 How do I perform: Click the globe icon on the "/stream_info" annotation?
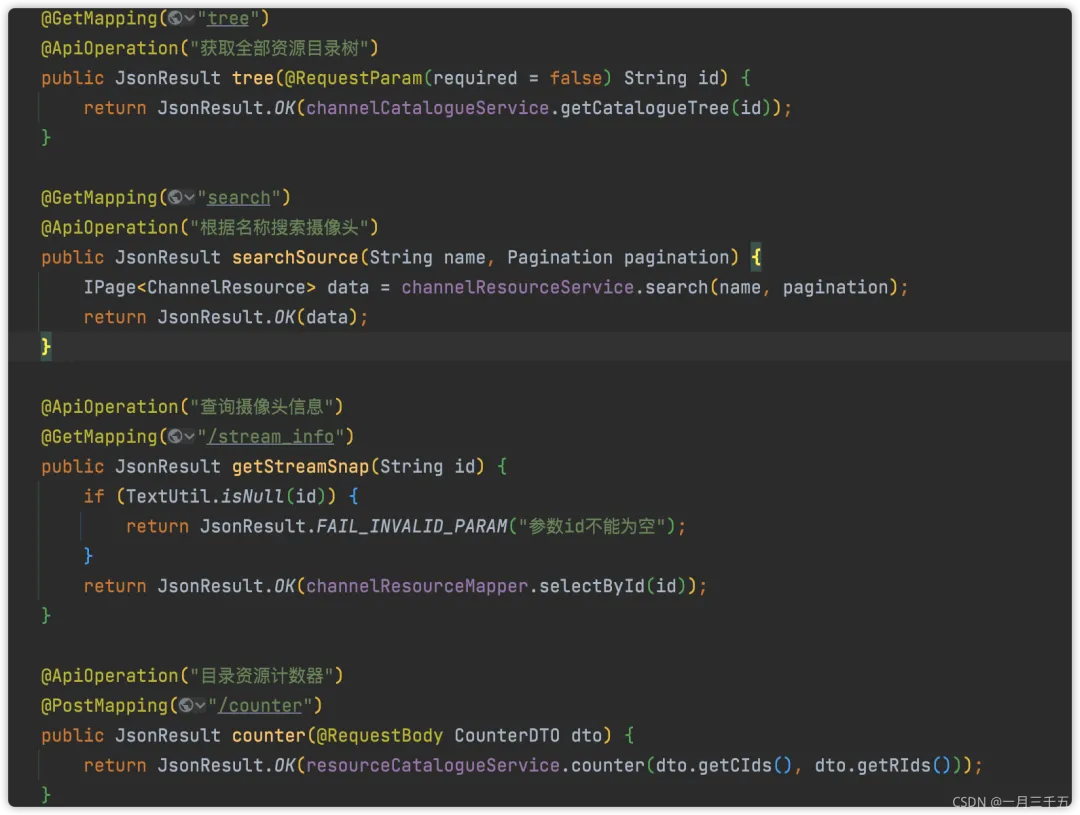tap(174, 436)
